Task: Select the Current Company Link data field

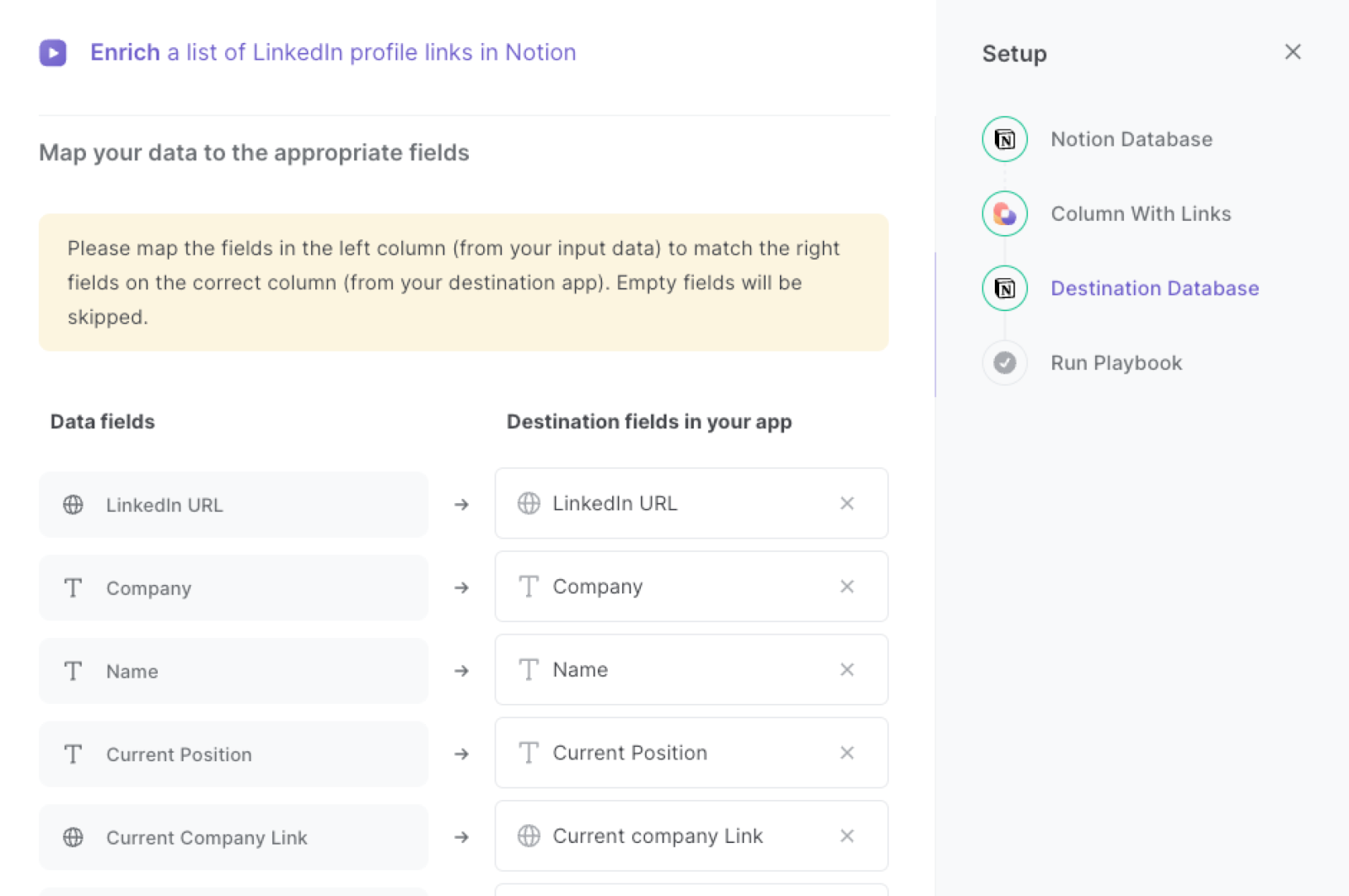Action: (234, 837)
